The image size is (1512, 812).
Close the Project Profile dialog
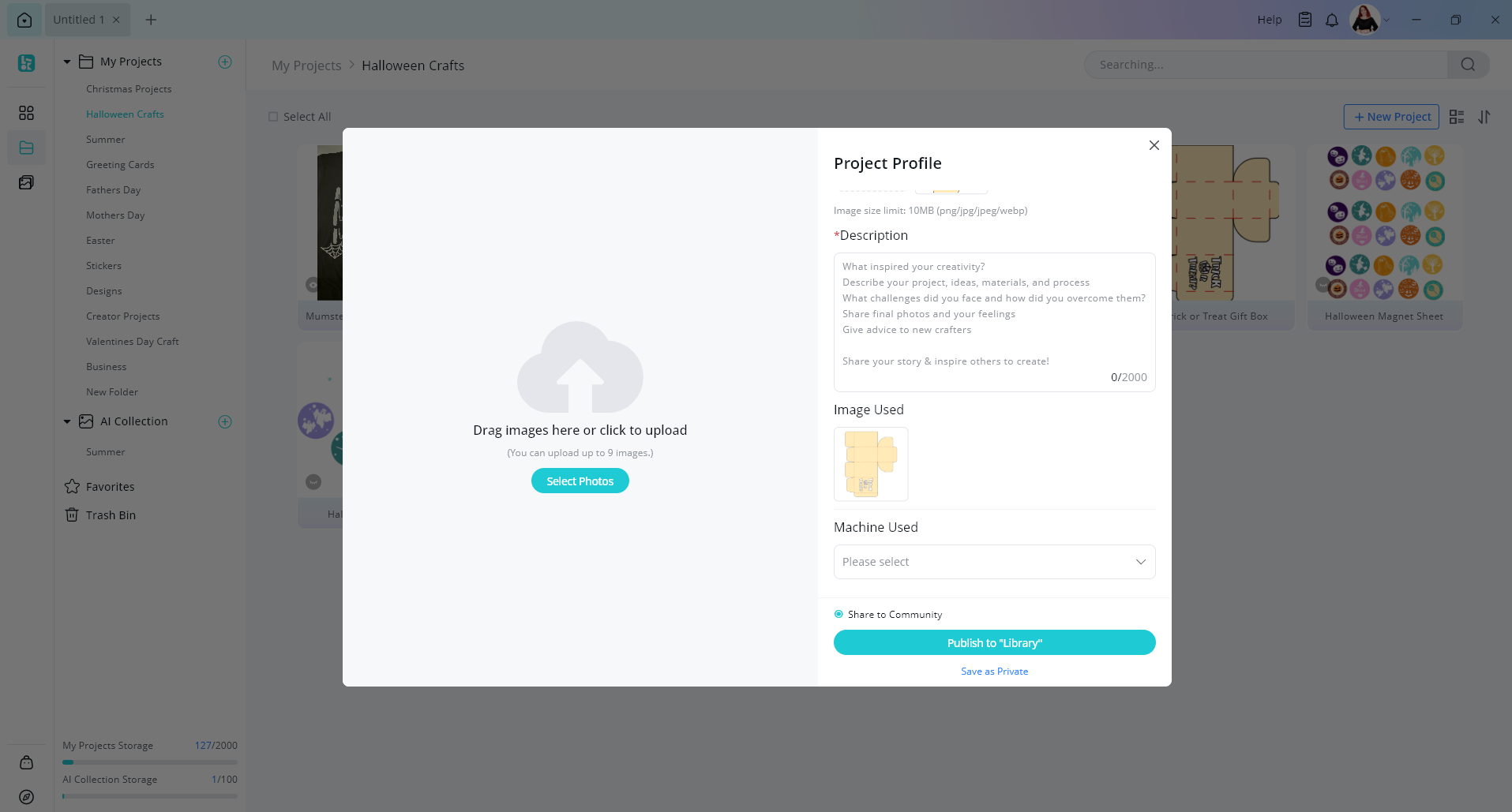1154,145
